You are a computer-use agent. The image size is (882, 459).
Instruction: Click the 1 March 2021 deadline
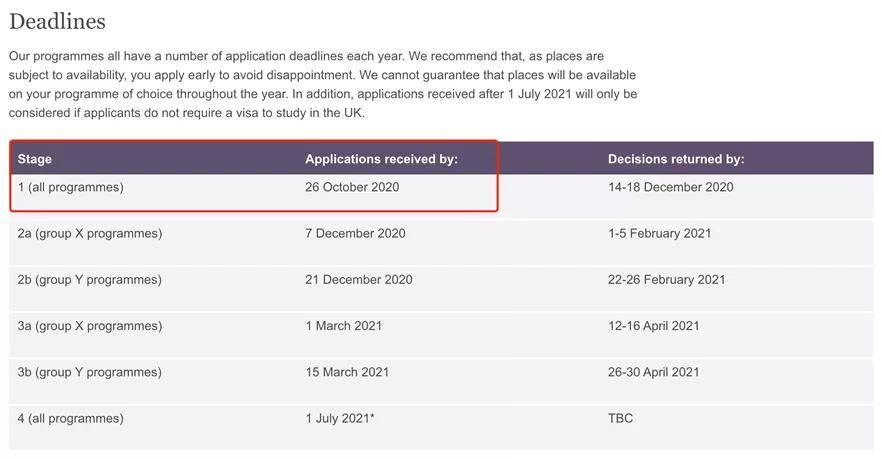343,326
